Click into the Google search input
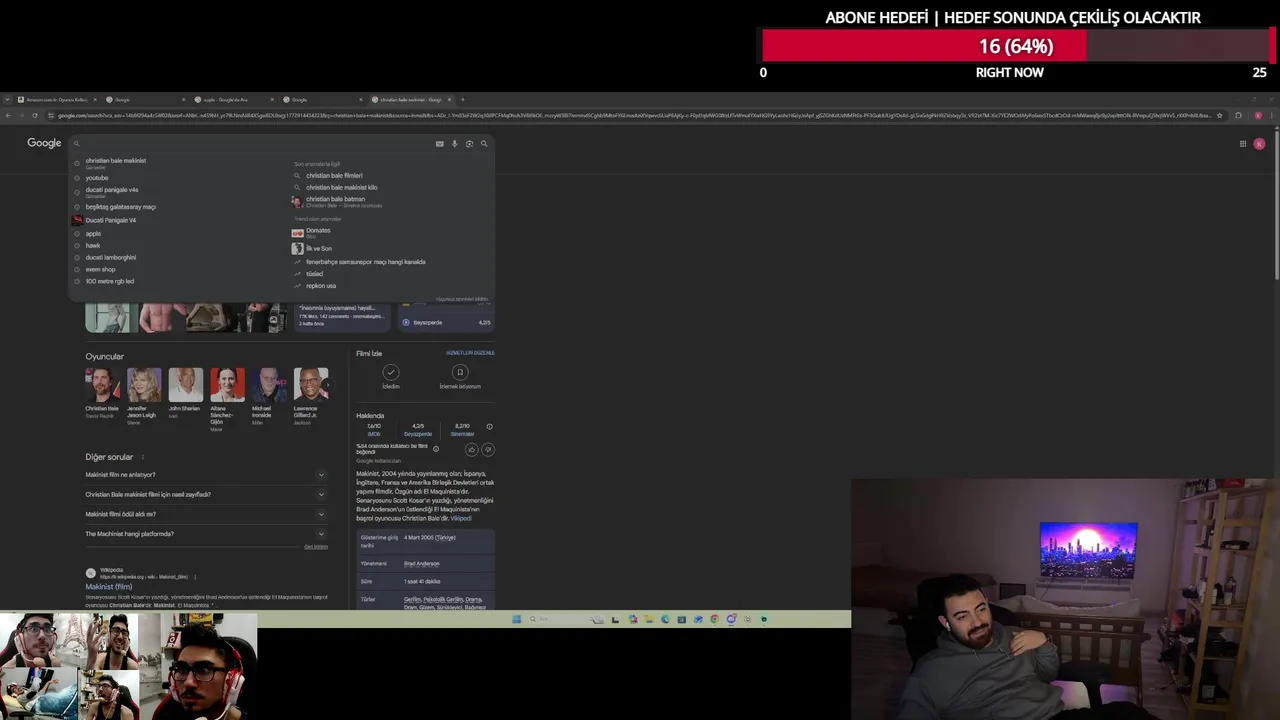This screenshot has width=1280, height=720. pyautogui.click(x=255, y=144)
